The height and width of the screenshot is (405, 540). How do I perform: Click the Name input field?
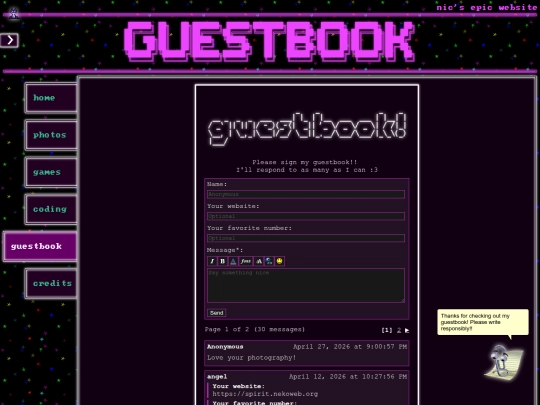coord(306,194)
